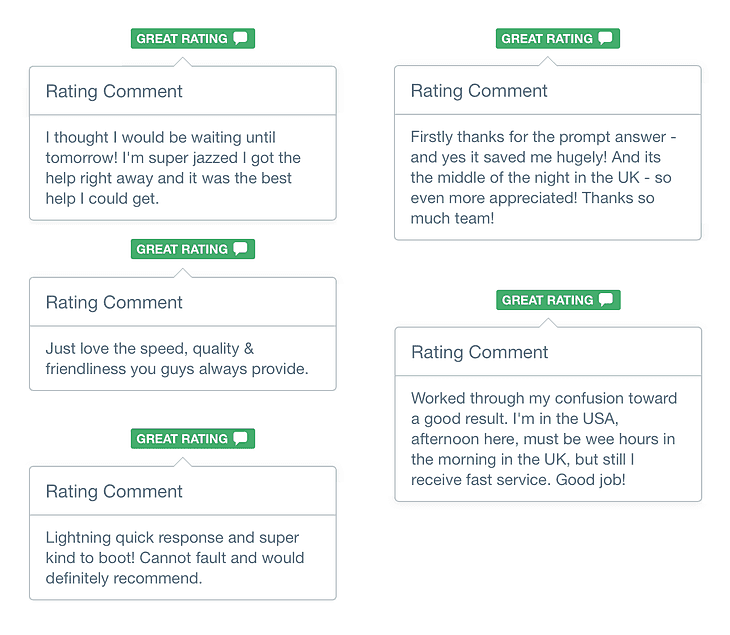Click the 'I thought I would be waiting' text
This screenshot has width=730, height=635.
pyautogui.click(x=173, y=168)
